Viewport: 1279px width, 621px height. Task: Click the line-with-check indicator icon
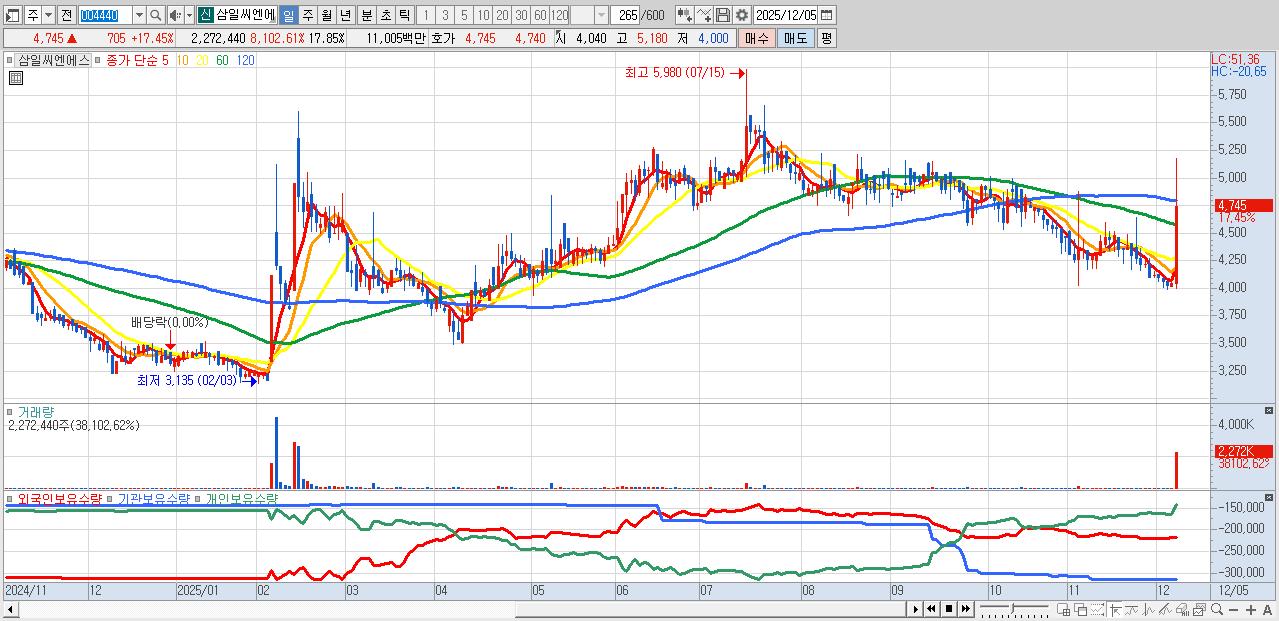click(704, 15)
